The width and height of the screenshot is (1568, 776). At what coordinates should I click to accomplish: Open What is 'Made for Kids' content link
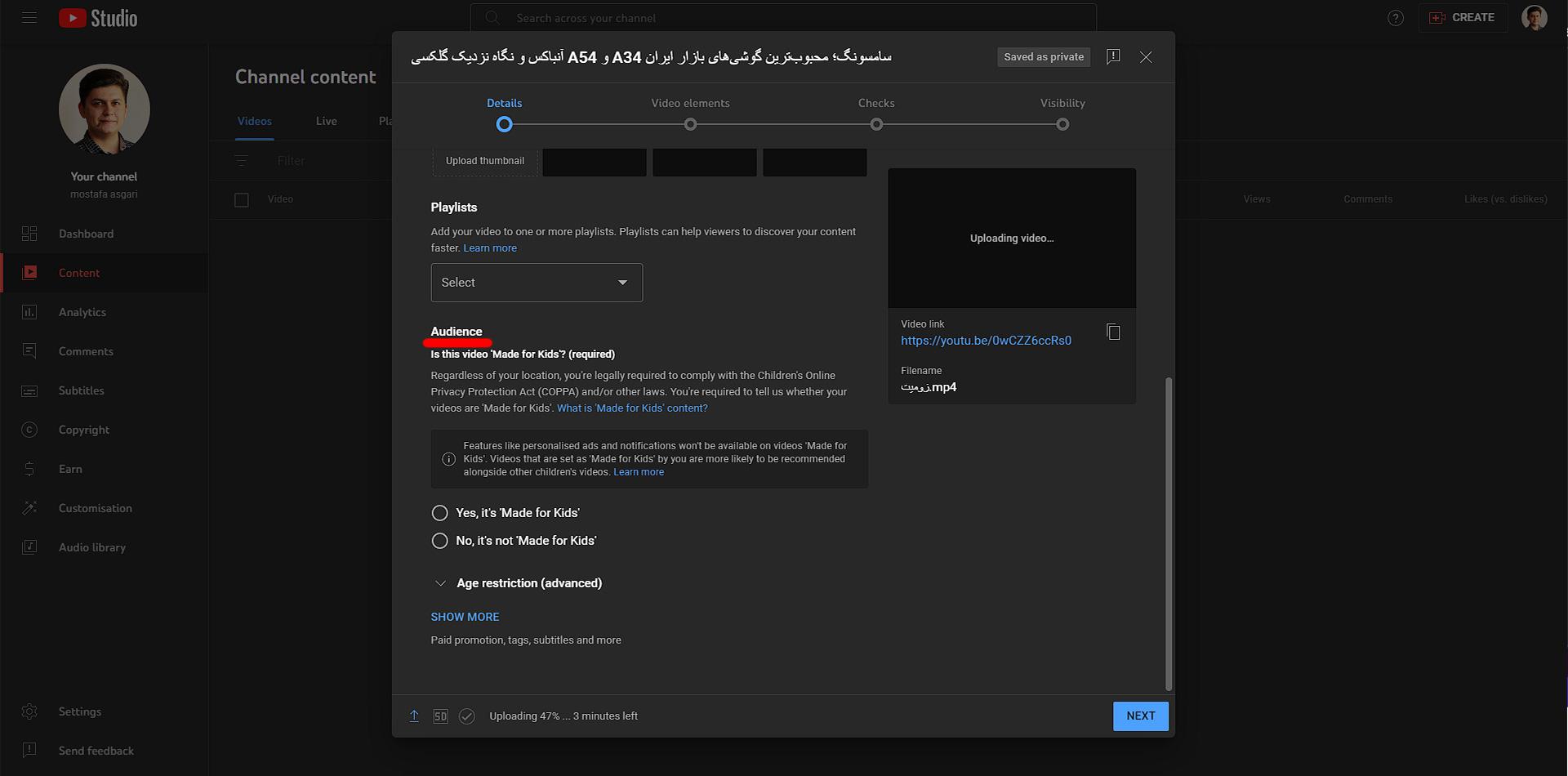click(x=632, y=408)
